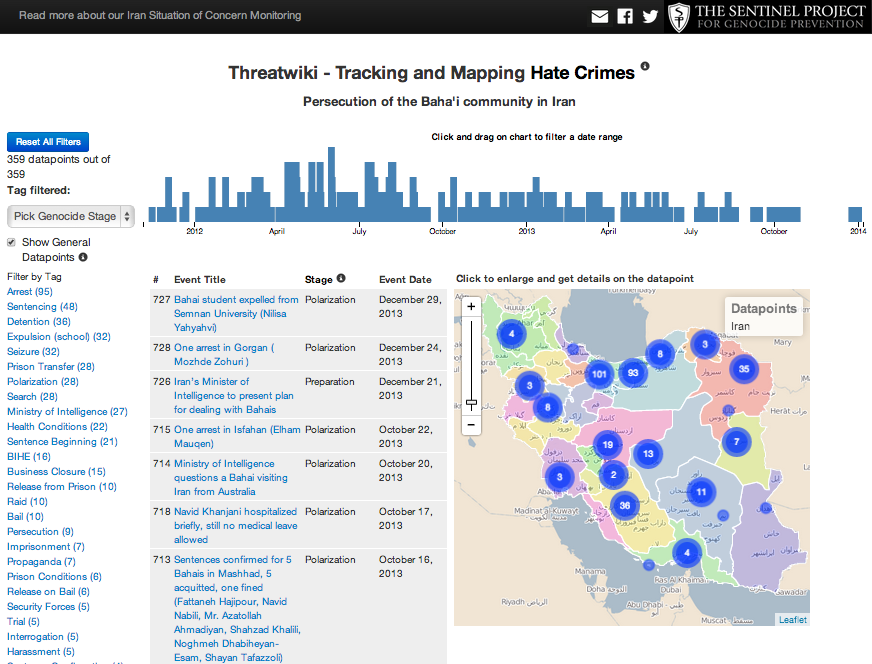This screenshot has width=872, height=664.
Task: Open Iran Situation of Concern Monitoring link
Action: coord(160,16)
